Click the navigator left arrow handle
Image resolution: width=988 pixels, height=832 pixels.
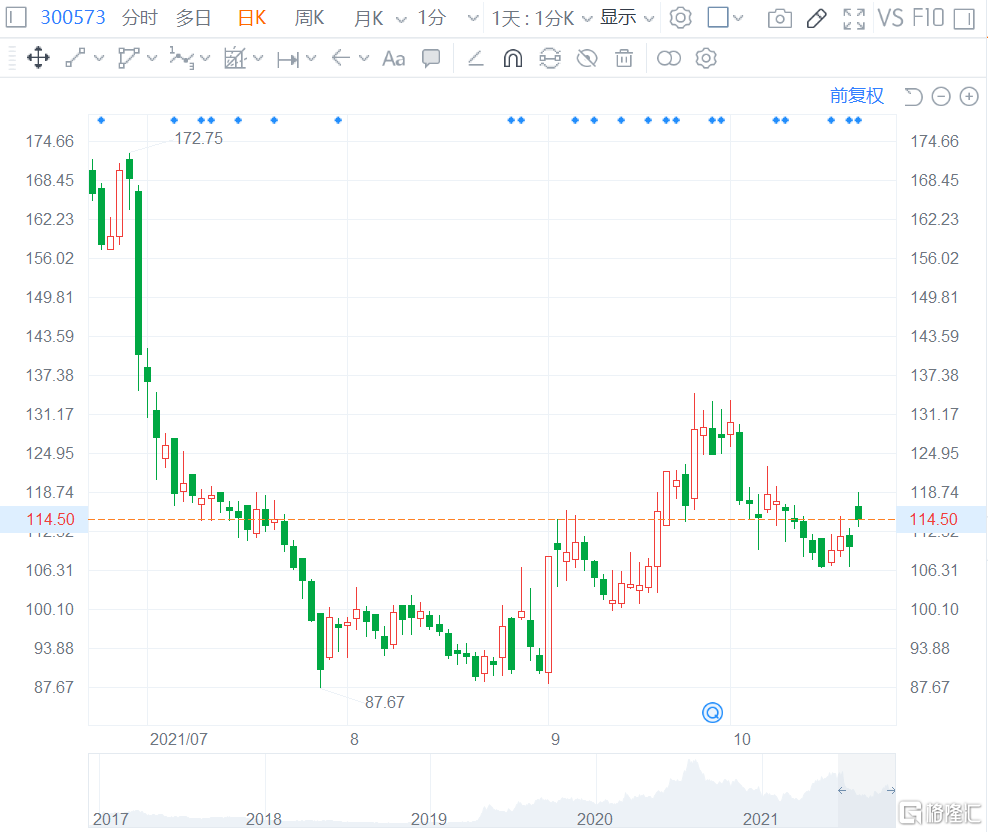842,790
